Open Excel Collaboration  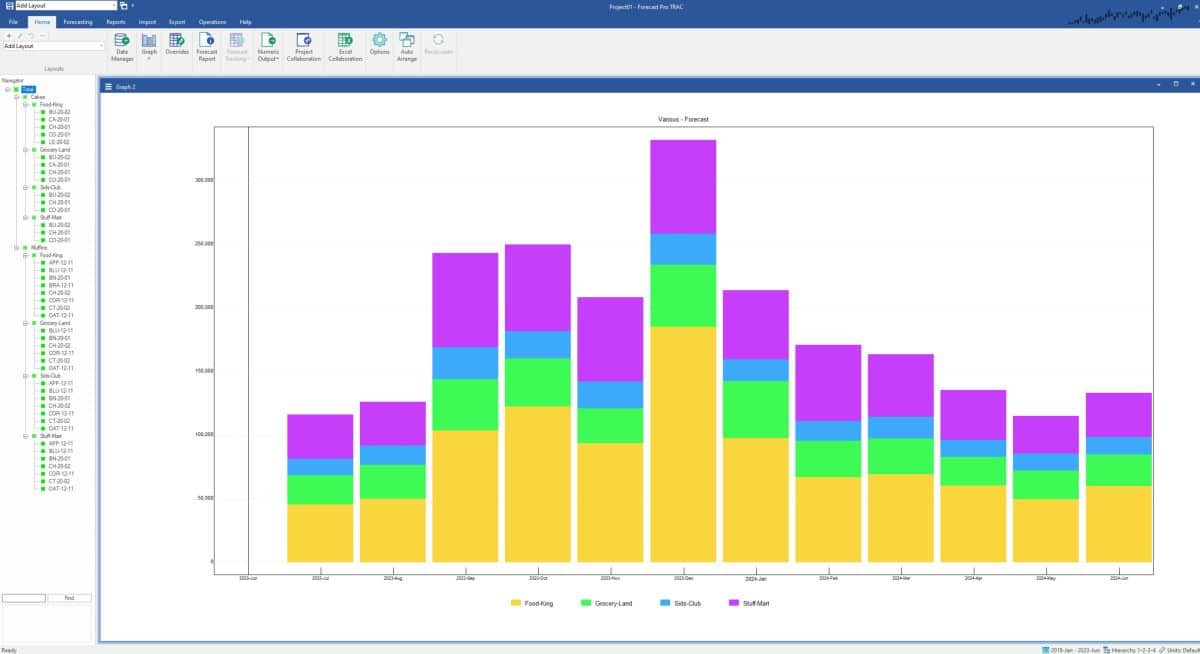345,47
